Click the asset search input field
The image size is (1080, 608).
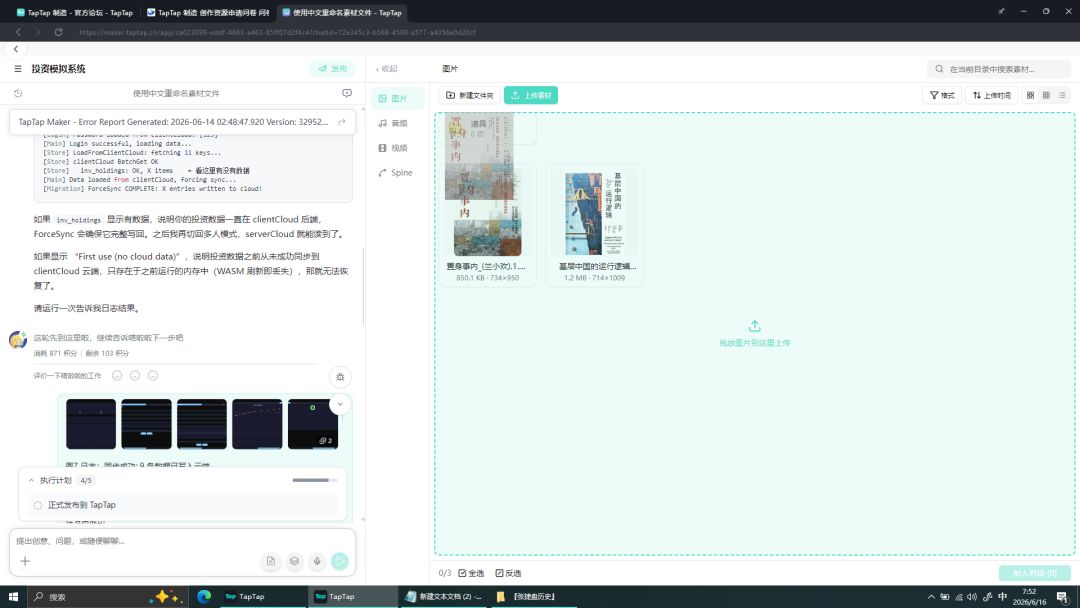(x=999, y=69)
